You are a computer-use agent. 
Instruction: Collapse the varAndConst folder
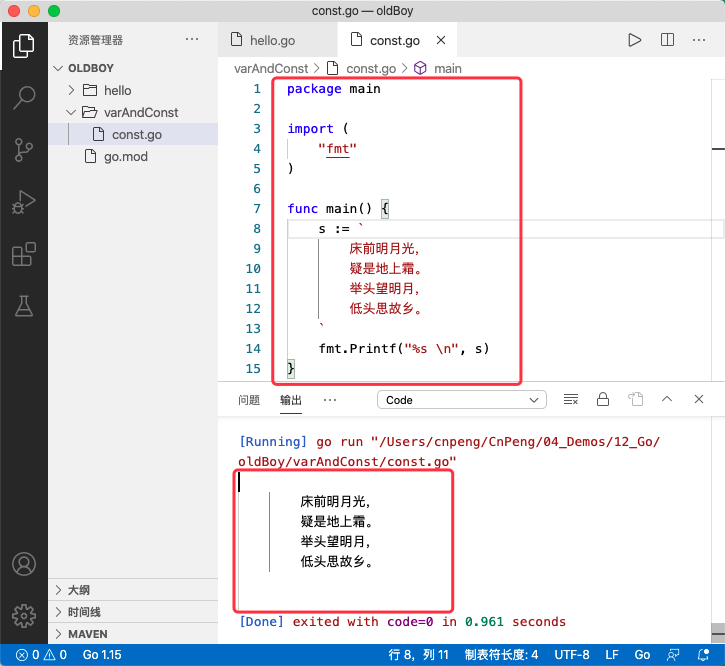click(140, 113)
